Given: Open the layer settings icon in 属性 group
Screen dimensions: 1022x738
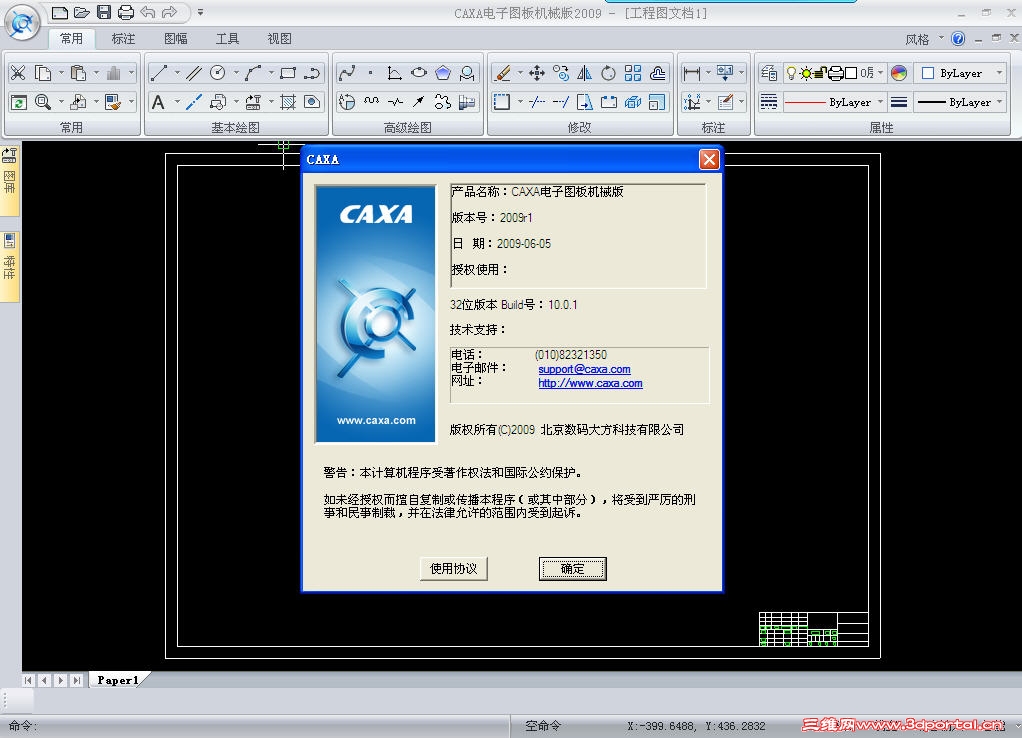Looking at the screenshot, I should coord(769,73).
